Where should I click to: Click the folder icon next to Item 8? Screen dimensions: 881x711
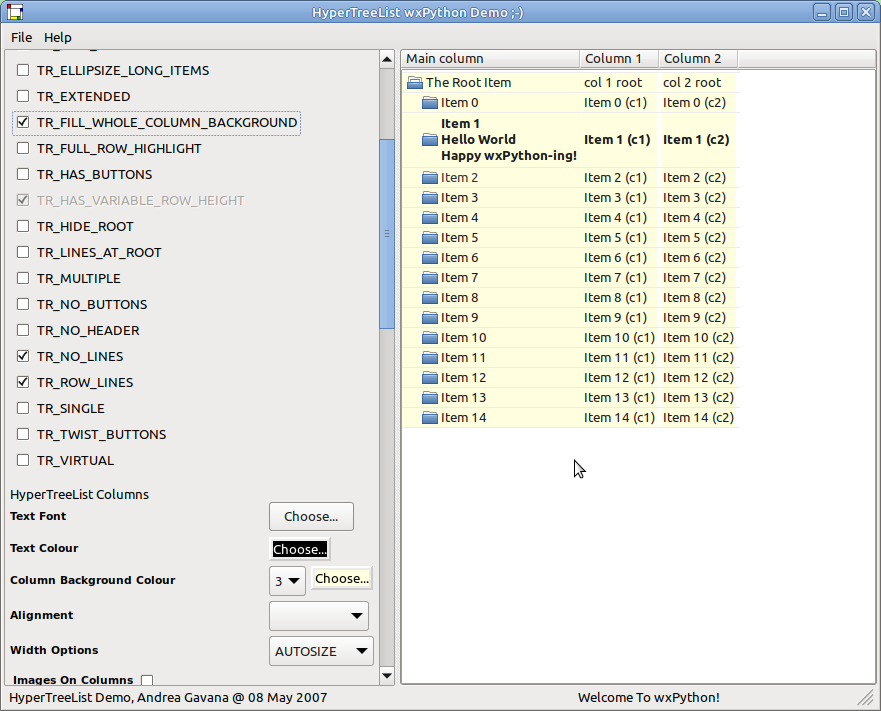pyautogui.click(x=430, y=298)
